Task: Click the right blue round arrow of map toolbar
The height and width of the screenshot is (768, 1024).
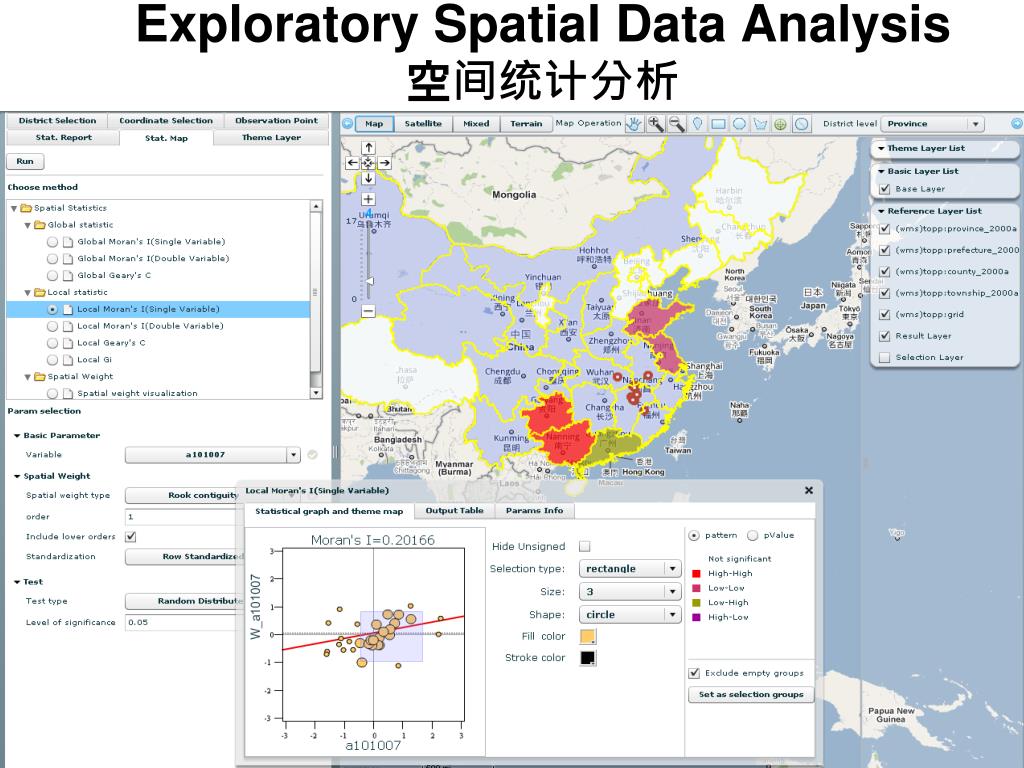Action: 1016,123
